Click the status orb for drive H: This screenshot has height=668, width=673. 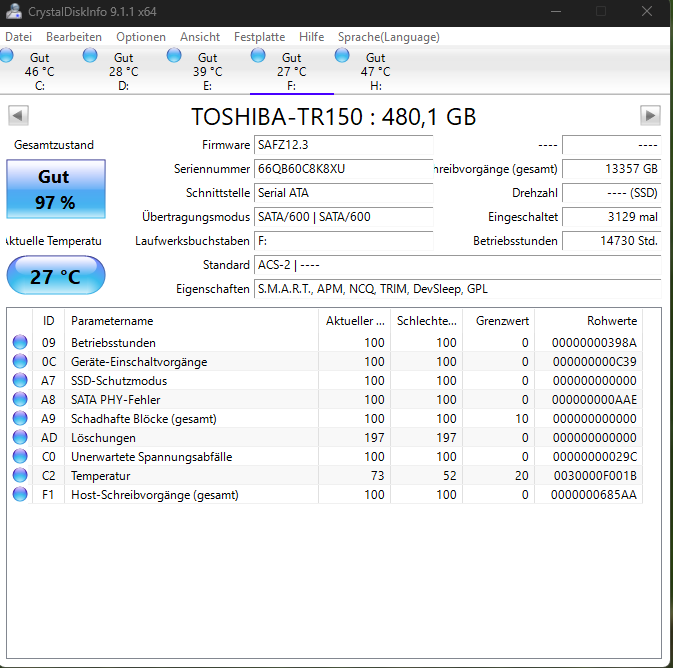tap(342, 55)
